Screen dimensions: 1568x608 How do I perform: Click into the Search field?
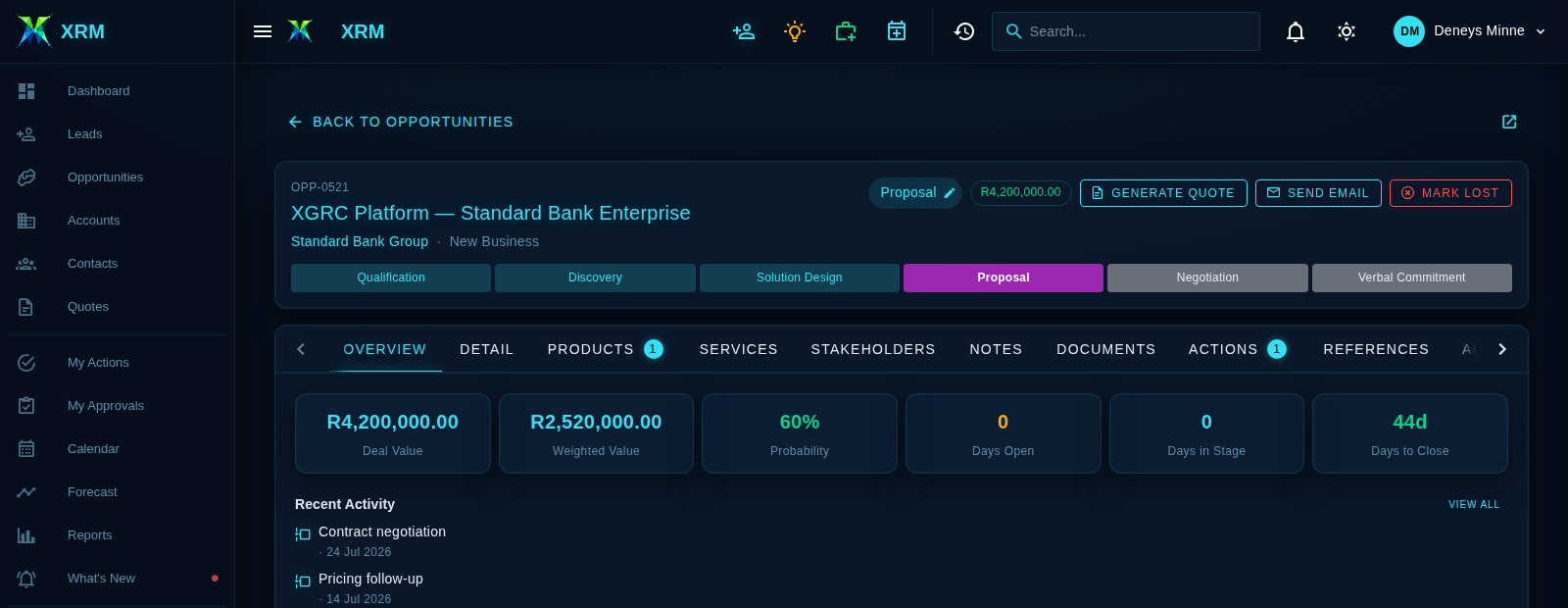[1126, 31]
